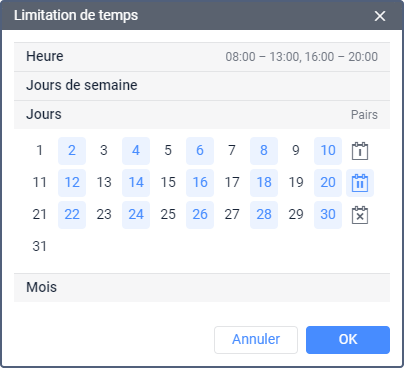Toggle day 30 off
The height and width of the screenshot is (368, 404).
[328, 215]
